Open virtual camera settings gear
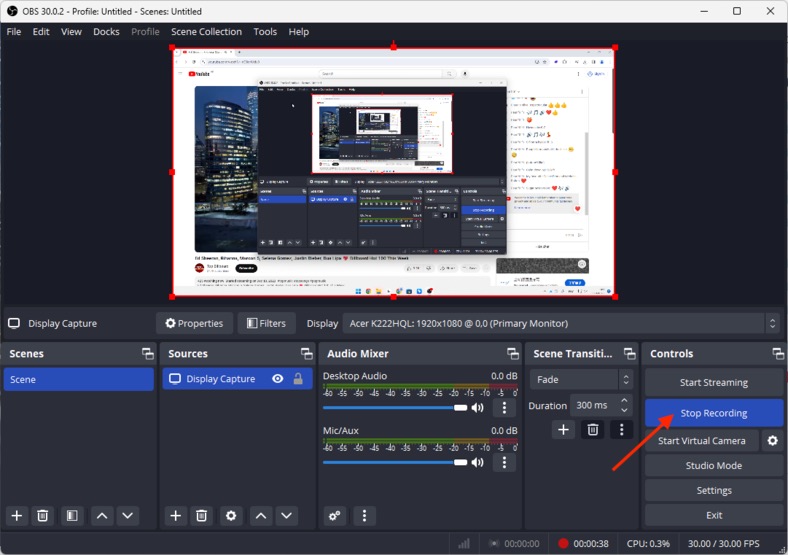Image resolution: width=788 pixels, height=555 pixels. pos(772,441)
